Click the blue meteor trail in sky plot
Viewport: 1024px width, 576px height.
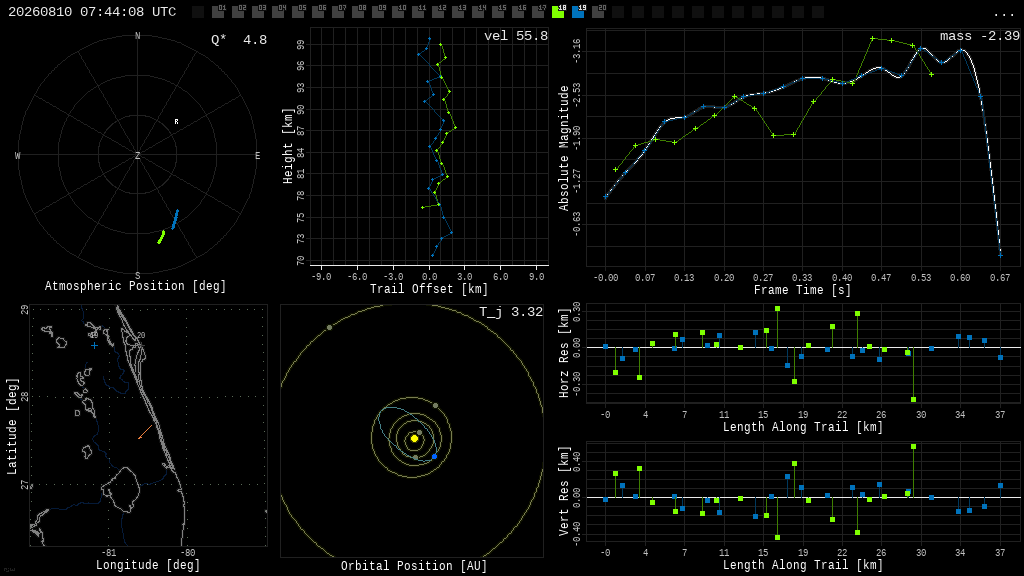[175, 219]
